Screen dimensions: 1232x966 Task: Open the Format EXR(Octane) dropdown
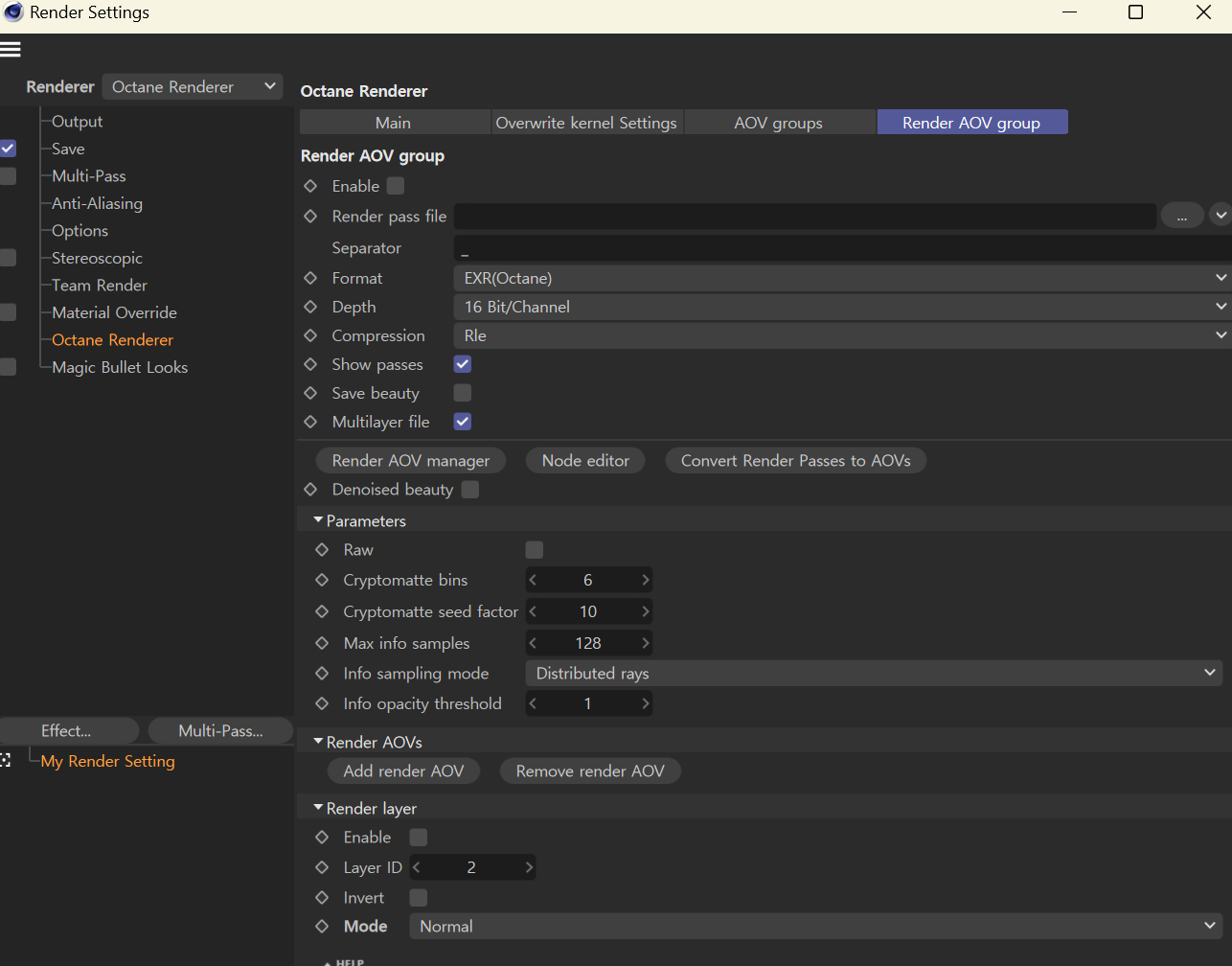tap(842, 278)
